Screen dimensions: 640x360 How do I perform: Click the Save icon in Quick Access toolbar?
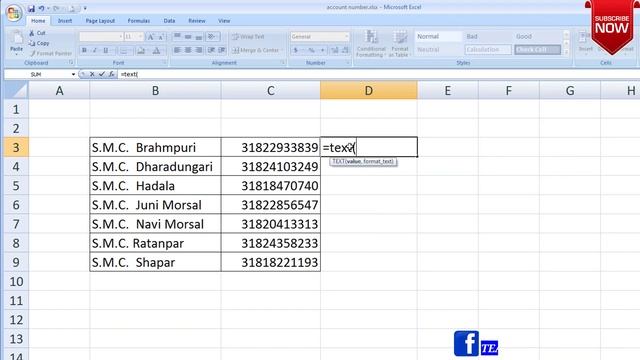coord(31,8)
